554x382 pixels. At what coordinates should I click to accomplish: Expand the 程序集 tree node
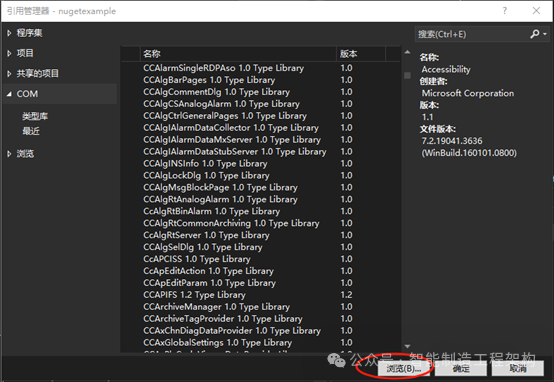click(x=9, y=33)
